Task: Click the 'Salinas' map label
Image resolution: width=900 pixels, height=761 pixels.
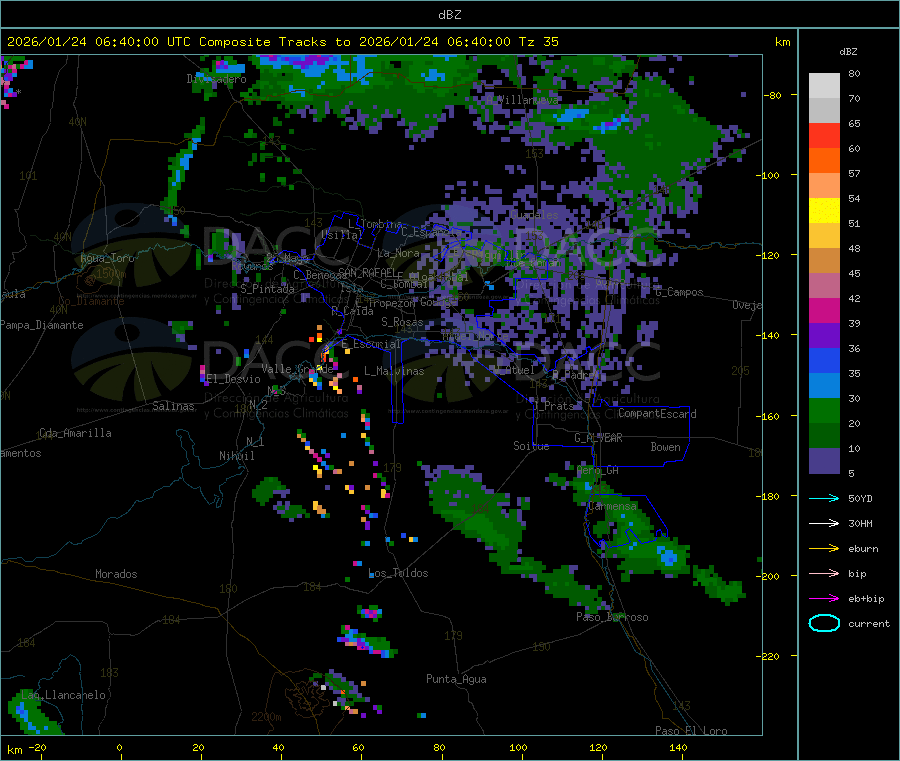Action: point(173,406)
